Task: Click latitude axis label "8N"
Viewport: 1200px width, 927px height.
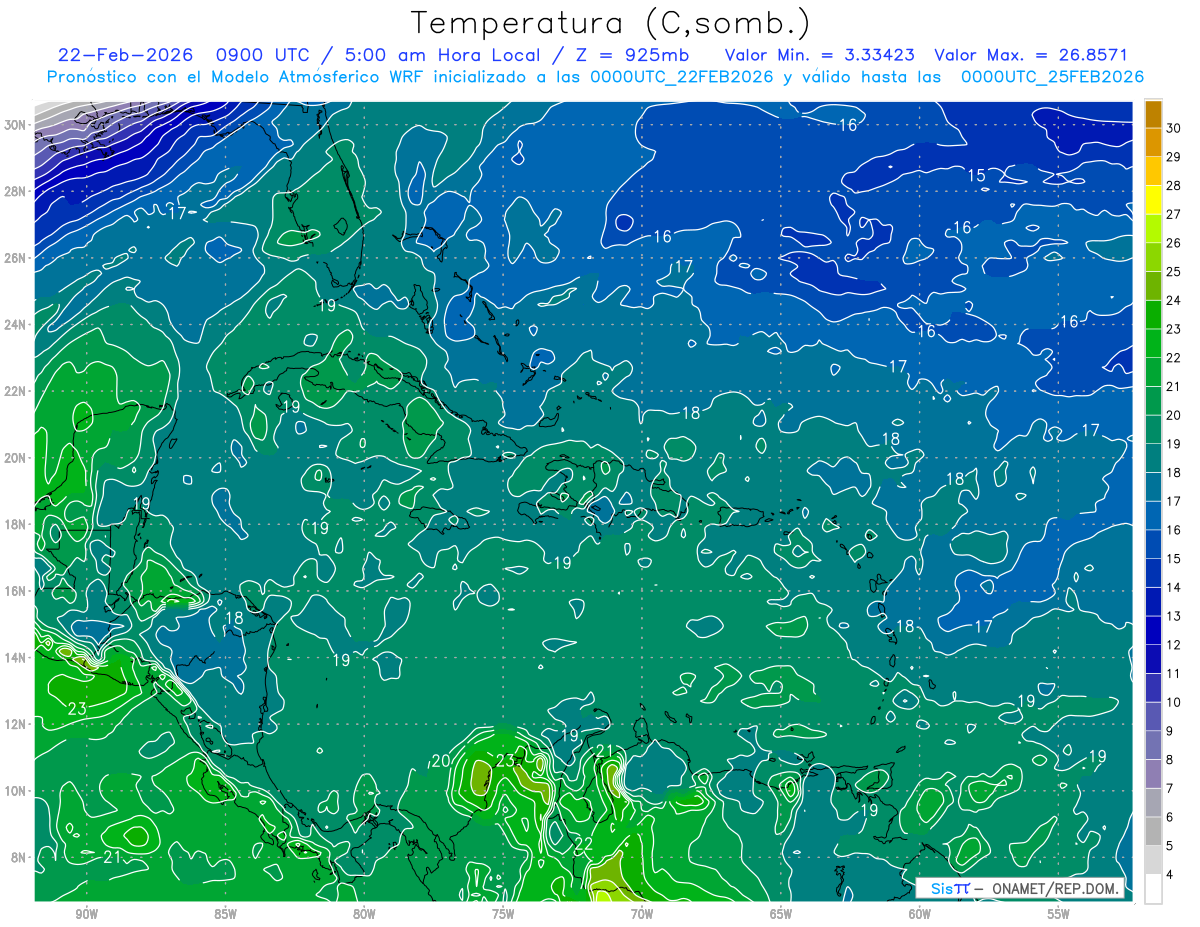Action: [18, 857]
